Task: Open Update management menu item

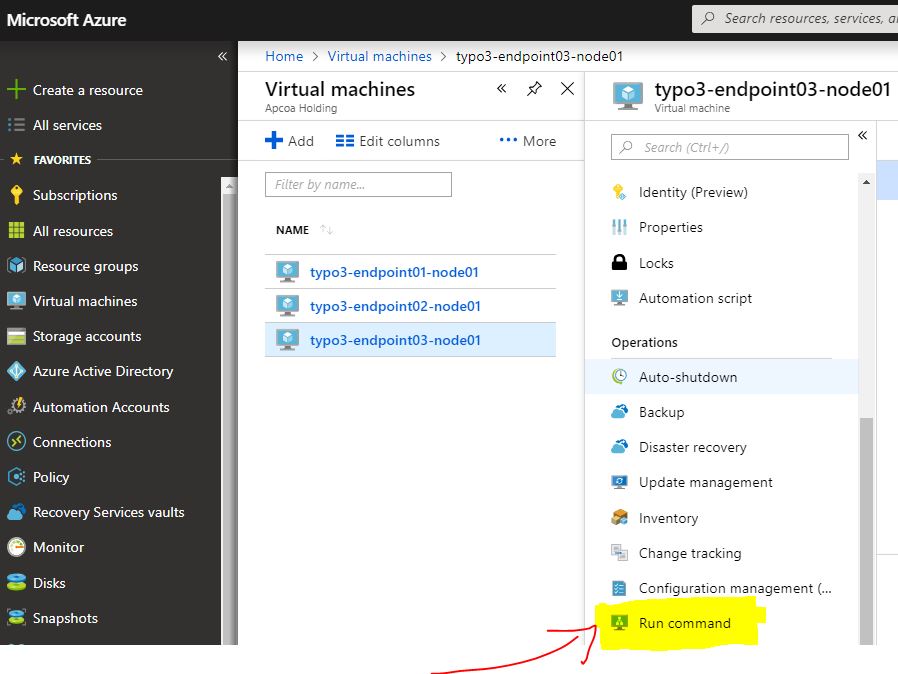Action: click(705, 482)
